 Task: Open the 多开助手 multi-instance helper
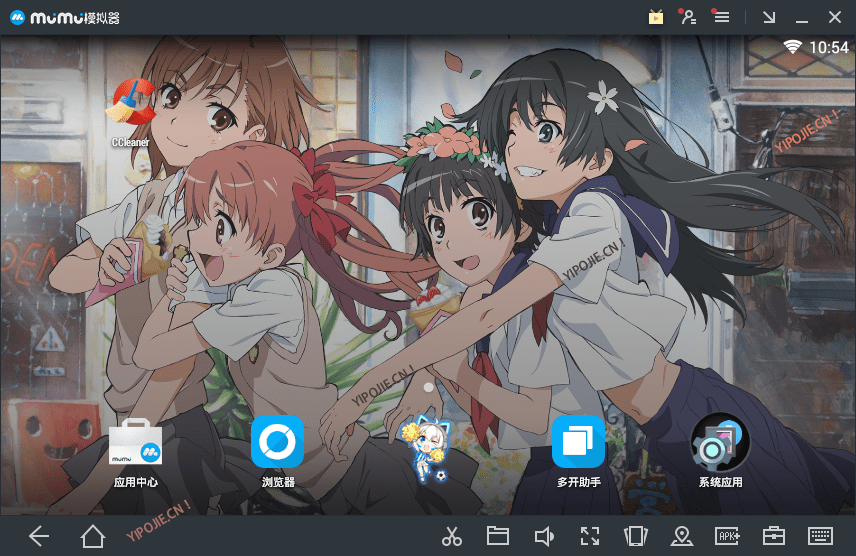(578, 442)
